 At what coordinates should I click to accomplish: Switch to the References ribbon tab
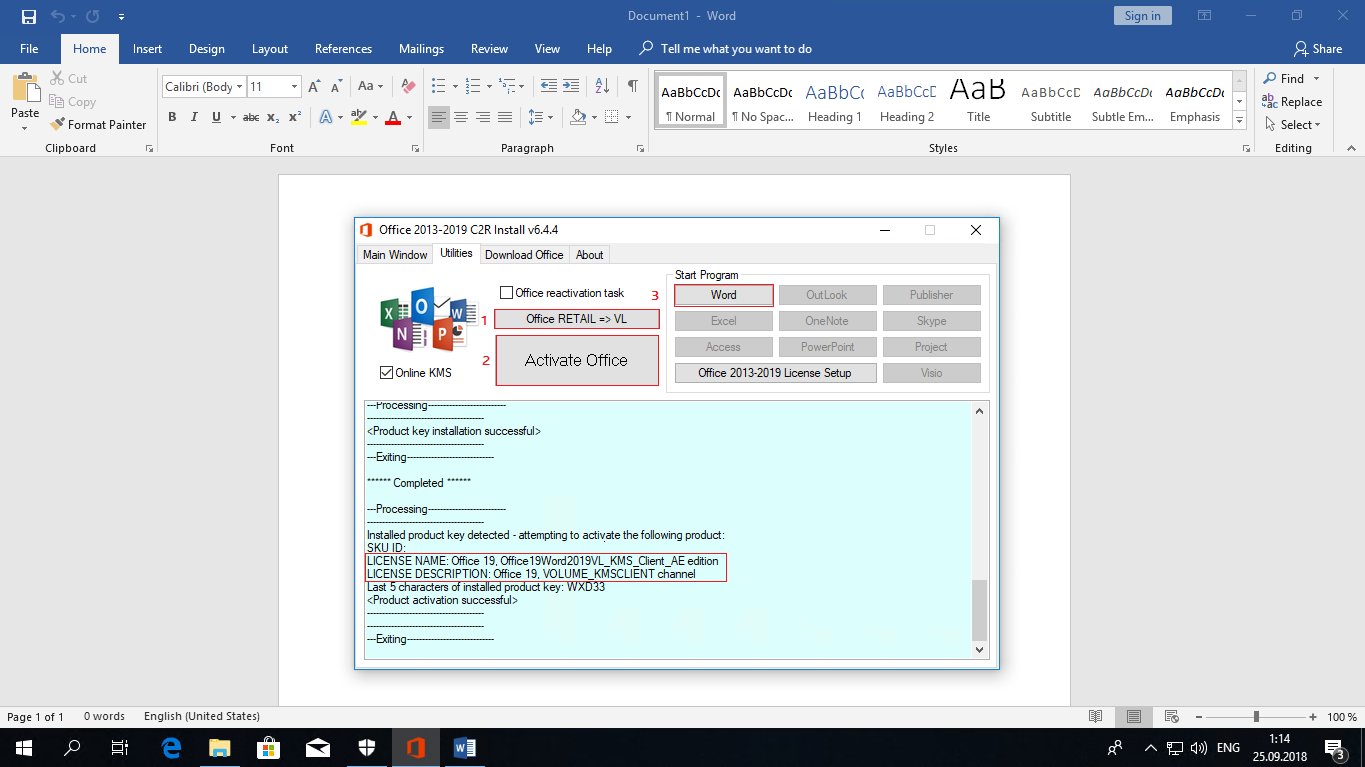point(343,49)
